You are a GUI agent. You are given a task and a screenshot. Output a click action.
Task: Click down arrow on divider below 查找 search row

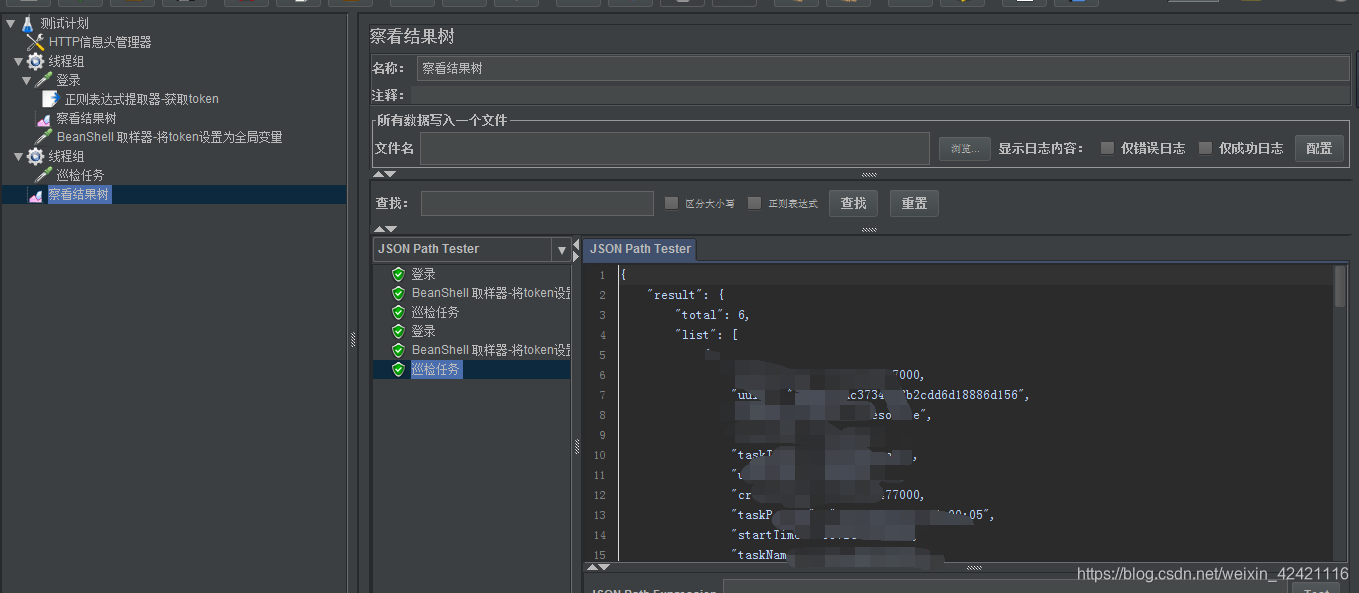390,229
